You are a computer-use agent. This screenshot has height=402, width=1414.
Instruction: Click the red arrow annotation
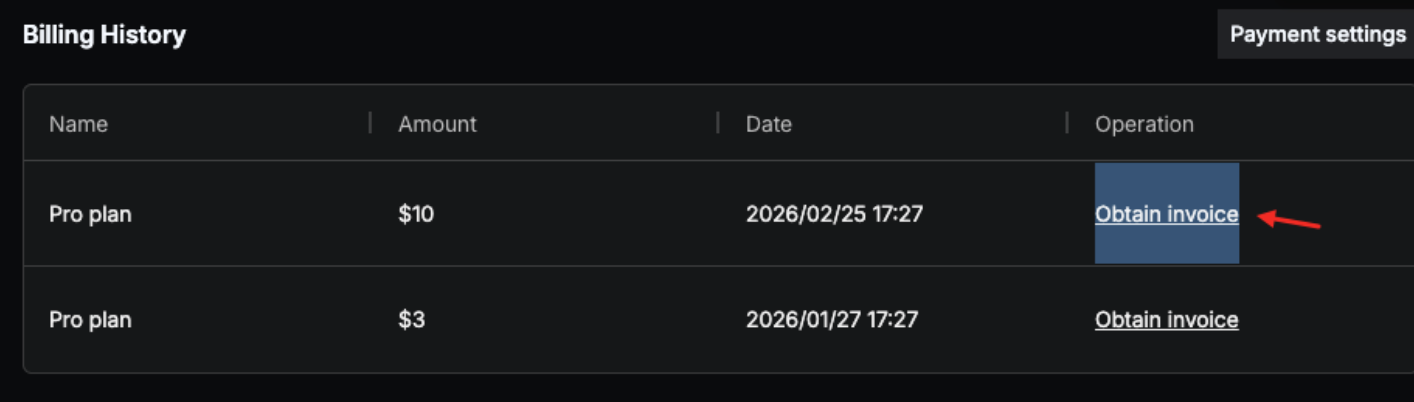click(x=1290, y=219)
